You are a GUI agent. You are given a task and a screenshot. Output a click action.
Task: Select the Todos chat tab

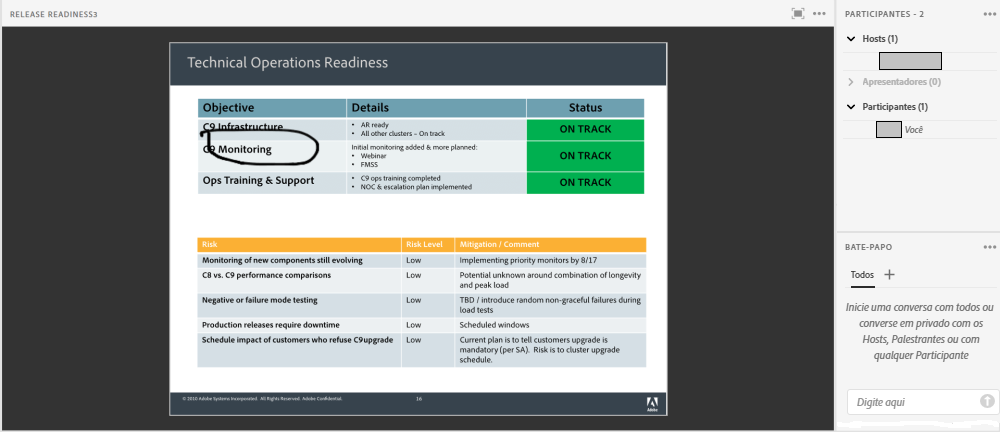click(x=862, y=275)
